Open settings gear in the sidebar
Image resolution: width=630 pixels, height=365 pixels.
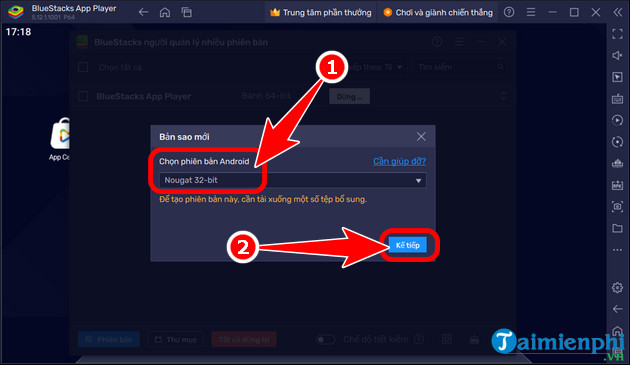tap(617, 287)
